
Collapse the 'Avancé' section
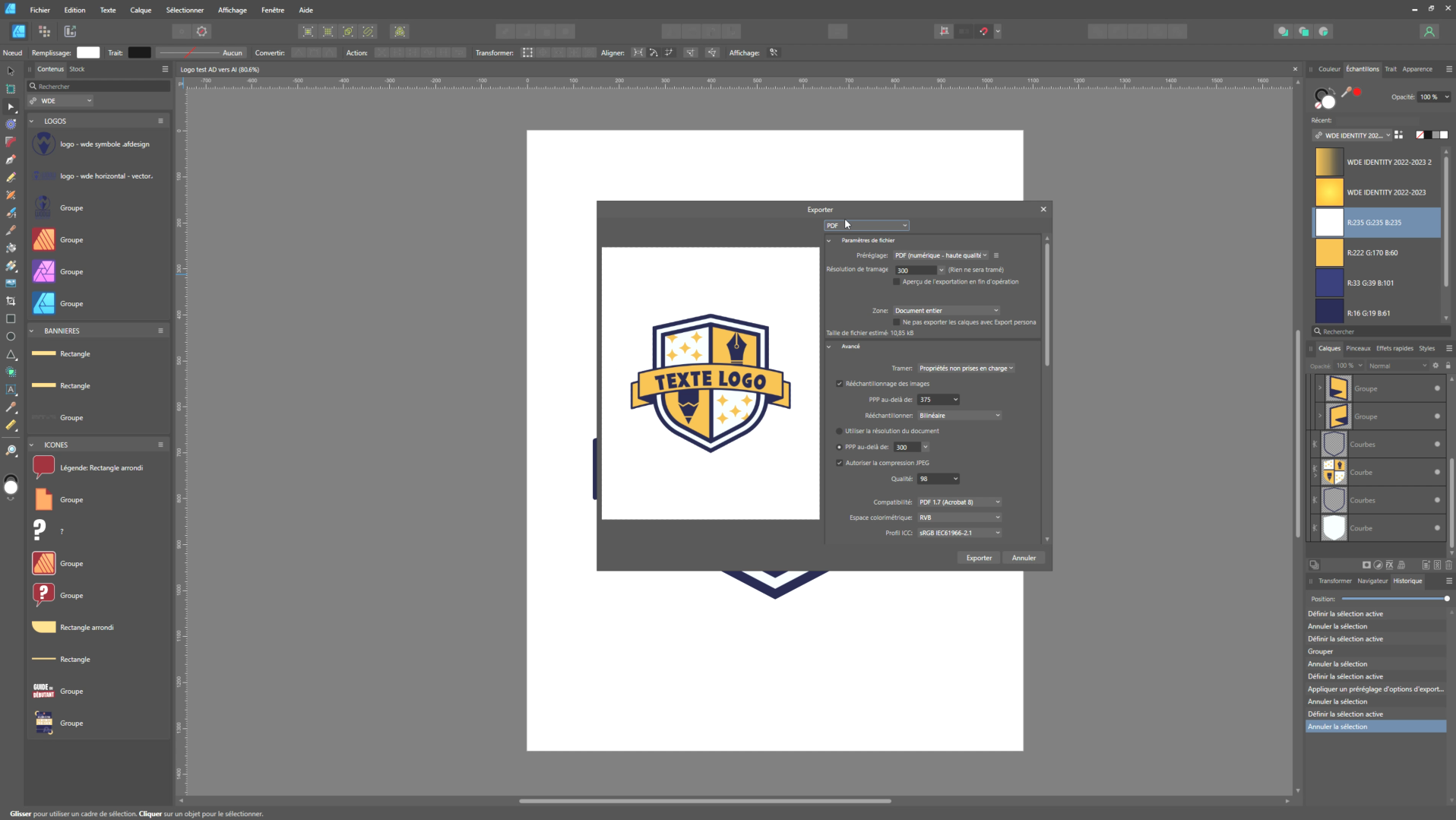(829, 347)
